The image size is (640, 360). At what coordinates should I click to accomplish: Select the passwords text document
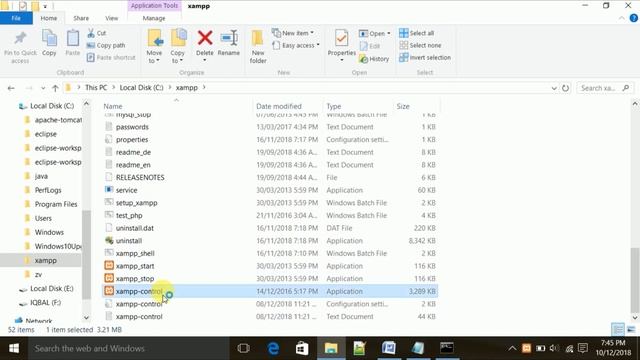pyautogui.click(x=132, y=127)
